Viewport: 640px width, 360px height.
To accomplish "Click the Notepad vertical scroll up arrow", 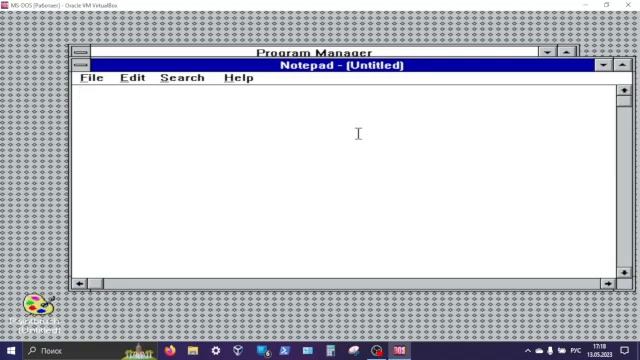I will pos(624,90).
